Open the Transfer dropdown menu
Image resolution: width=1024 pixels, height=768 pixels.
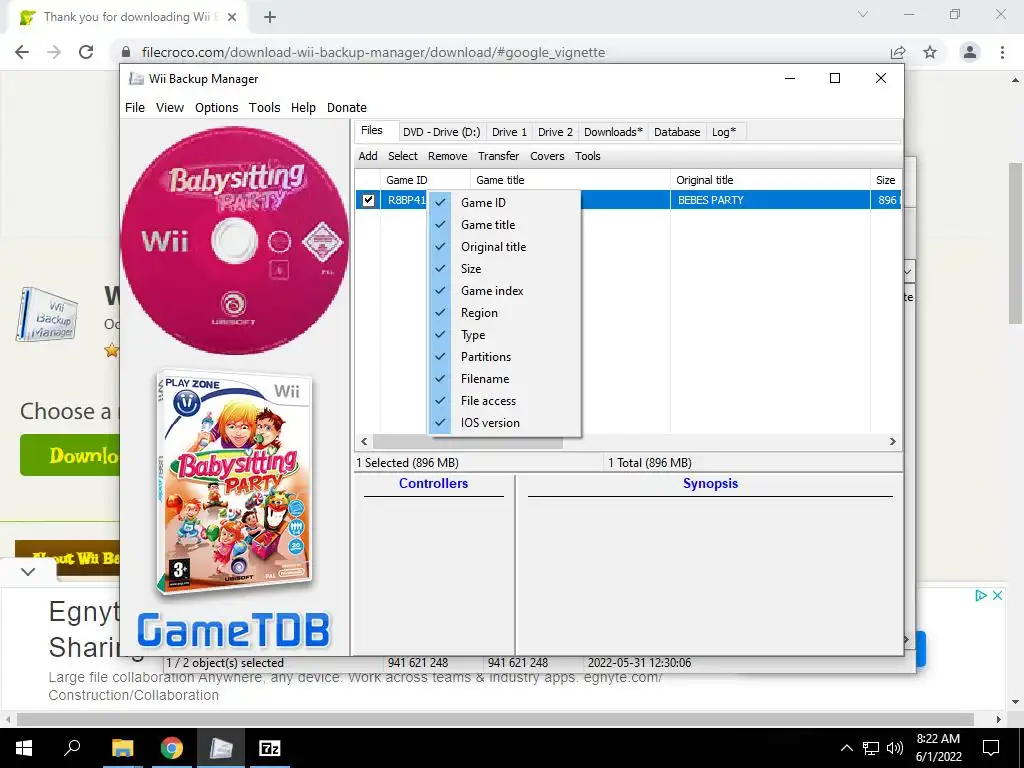click(498, 156)
